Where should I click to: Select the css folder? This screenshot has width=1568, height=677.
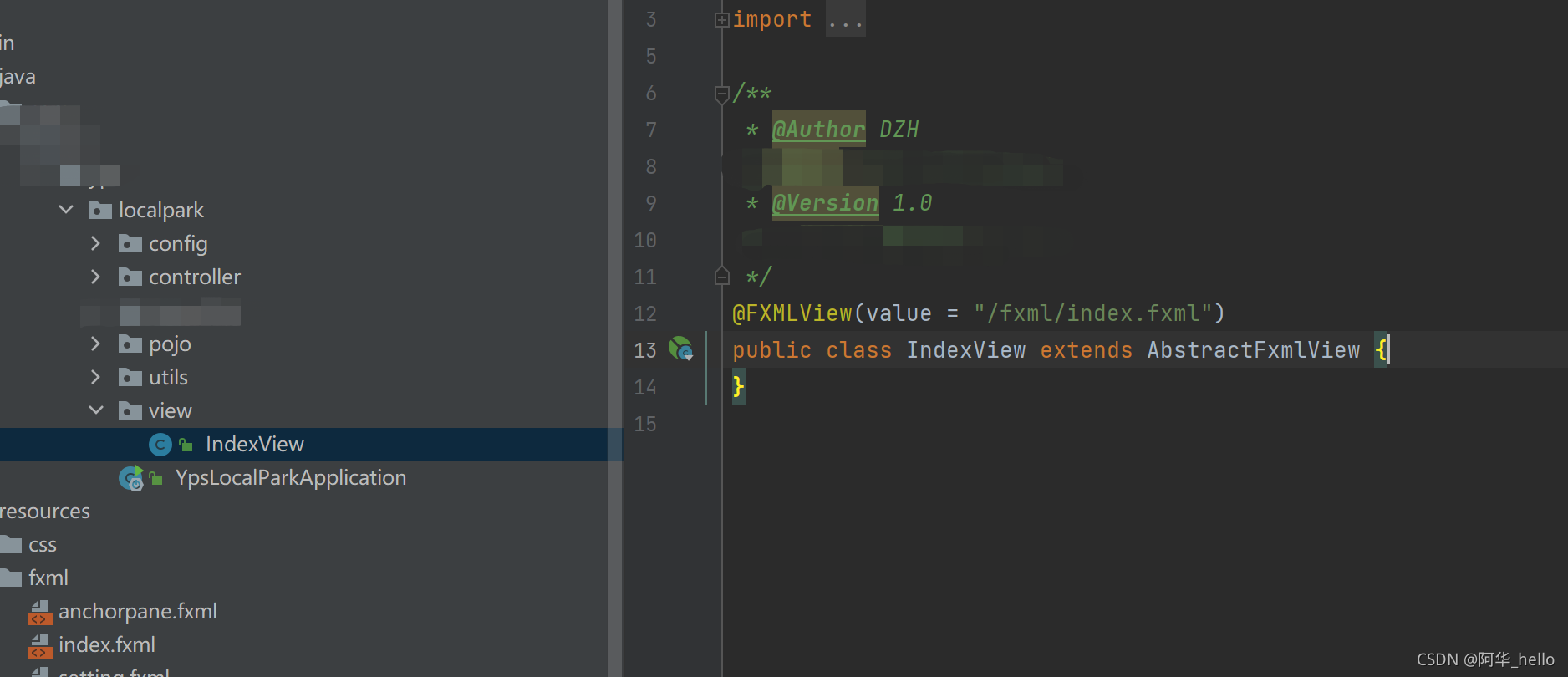pos(43,545)
